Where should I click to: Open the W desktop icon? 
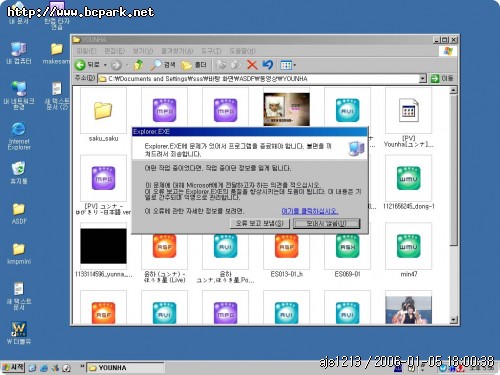point(19,333)
